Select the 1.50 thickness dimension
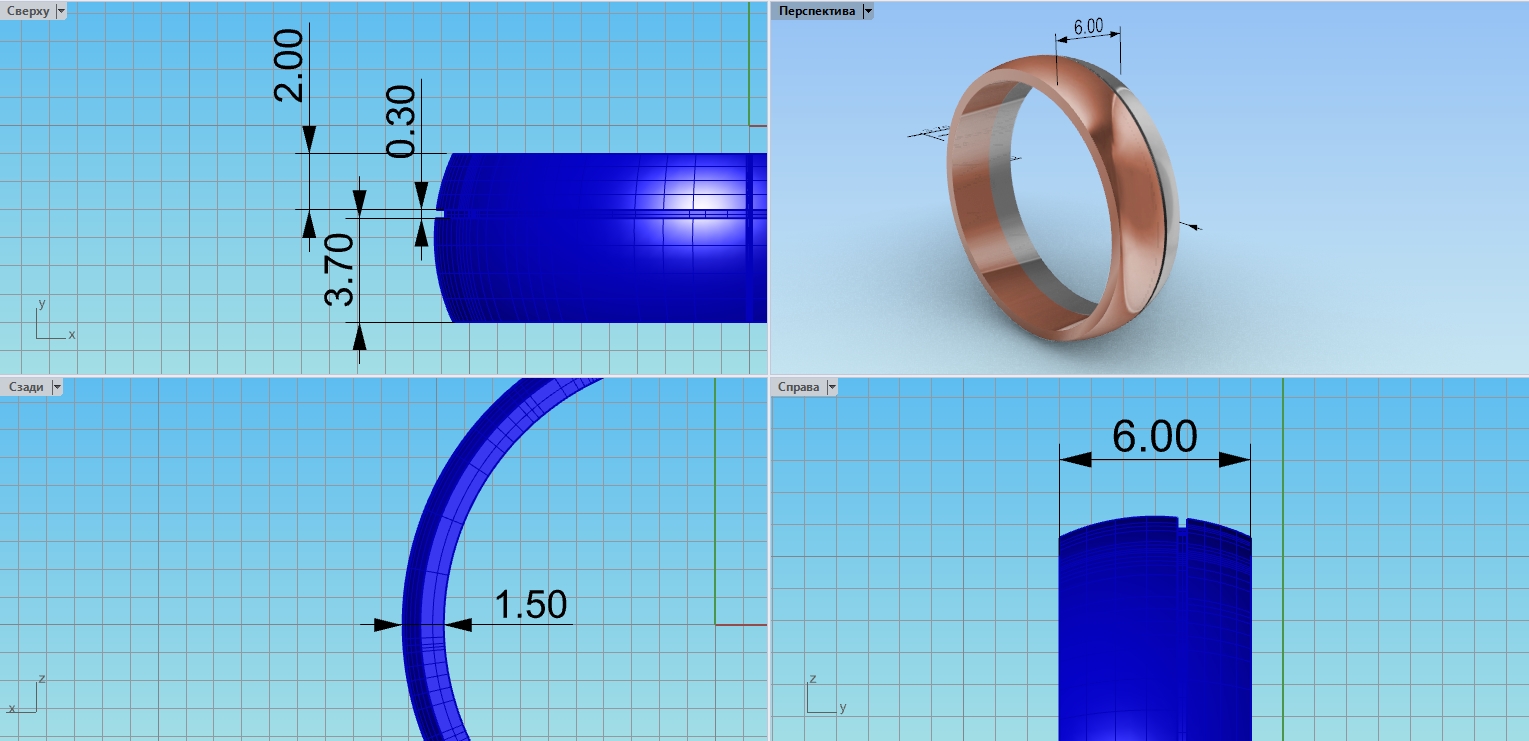Screen dimensions: 1529x741 pyautogui.click(x=530, y=605)
